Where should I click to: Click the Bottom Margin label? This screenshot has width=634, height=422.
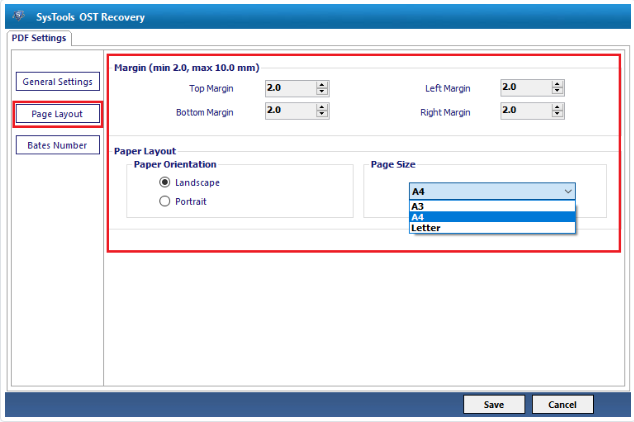click(x=205, y=112)
